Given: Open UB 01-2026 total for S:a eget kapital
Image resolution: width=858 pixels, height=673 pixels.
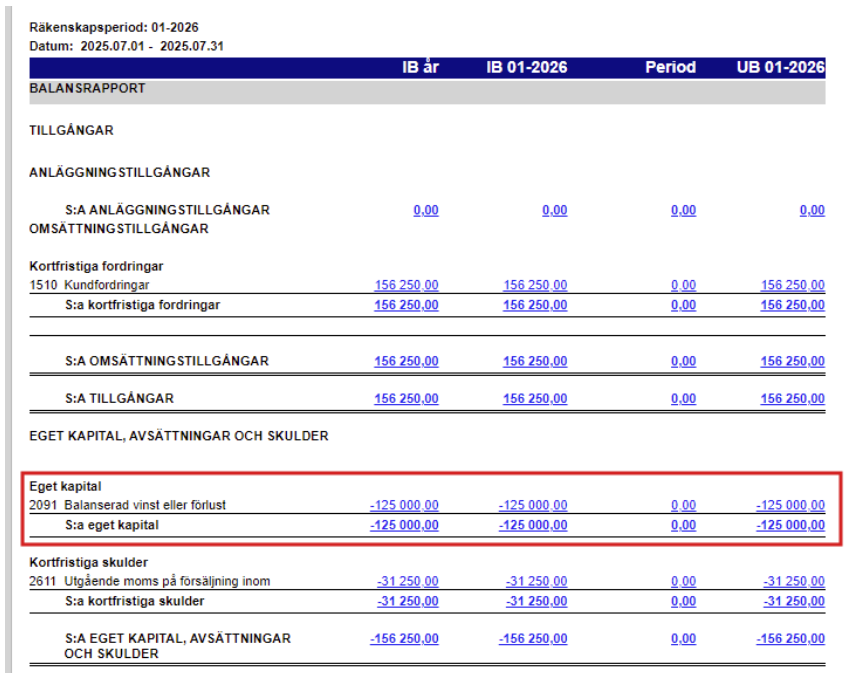Looking at the screenshot, I should point(790,525).
